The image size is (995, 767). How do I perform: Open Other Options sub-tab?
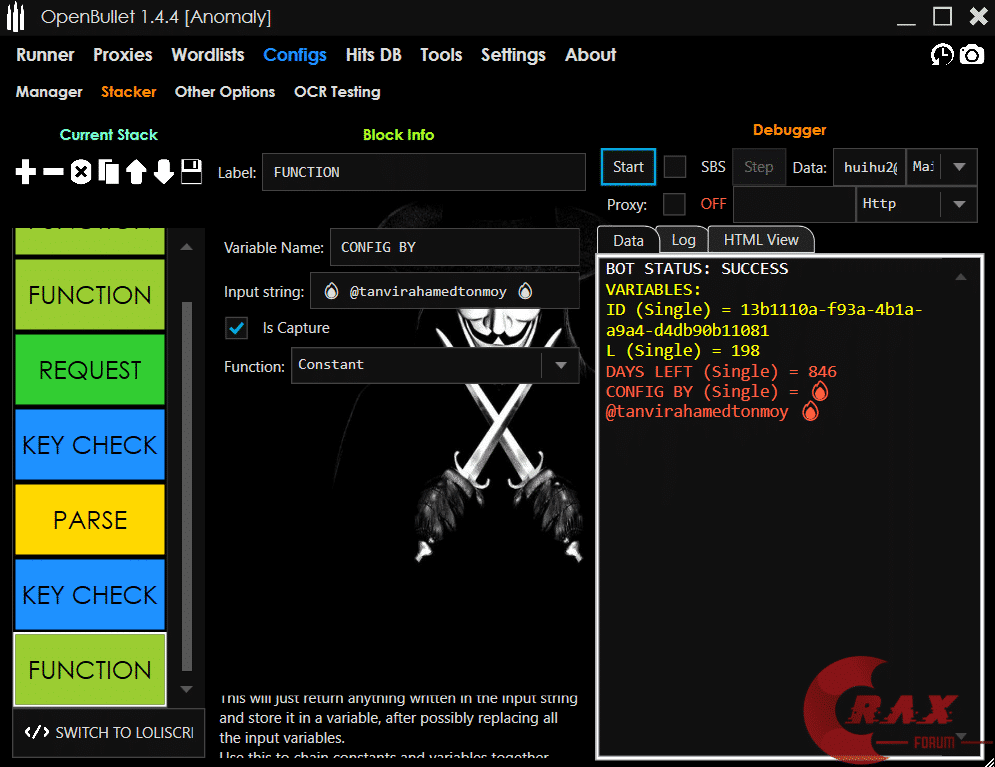click(225, 92)
